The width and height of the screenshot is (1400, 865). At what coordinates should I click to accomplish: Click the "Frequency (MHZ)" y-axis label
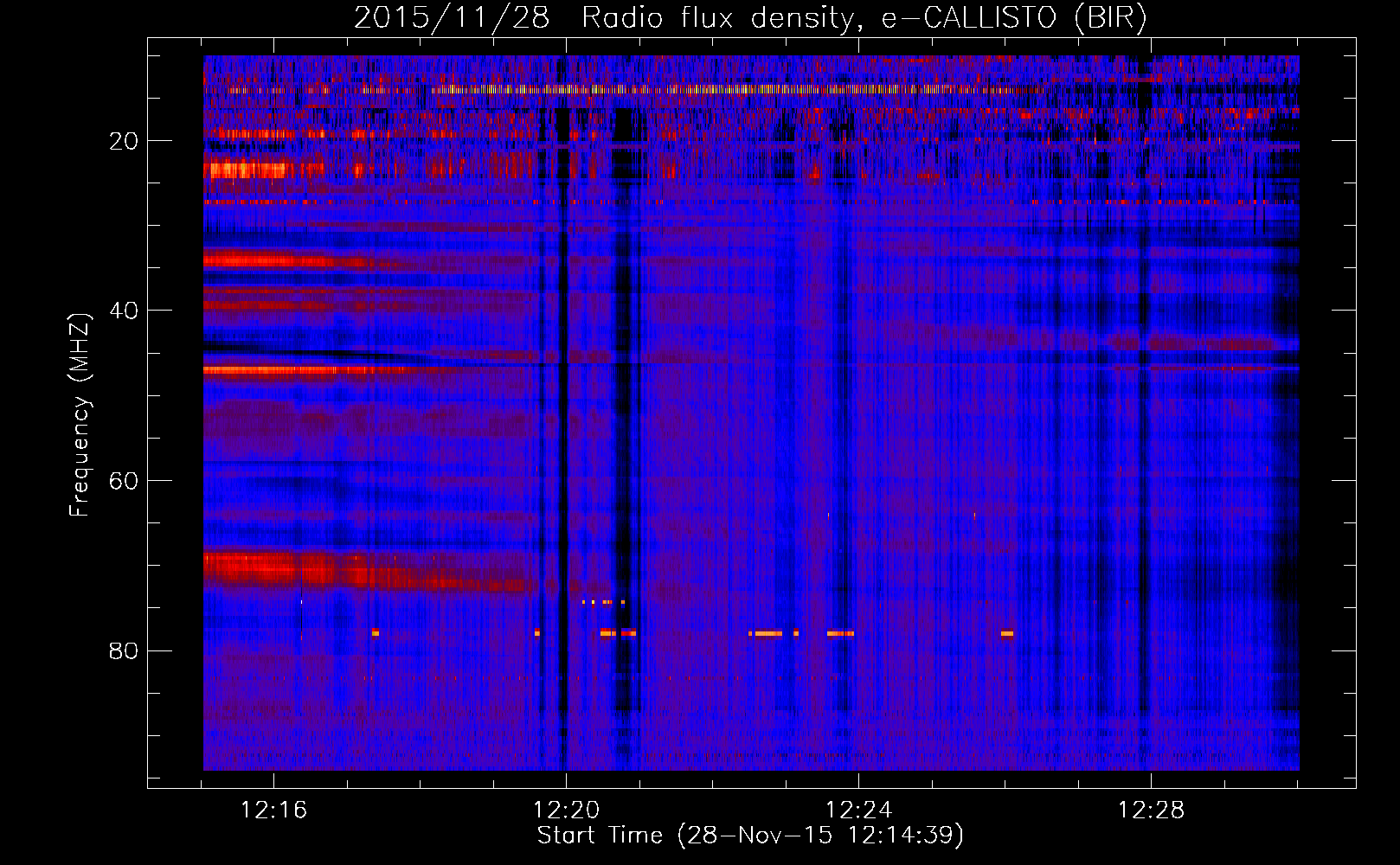80,415
